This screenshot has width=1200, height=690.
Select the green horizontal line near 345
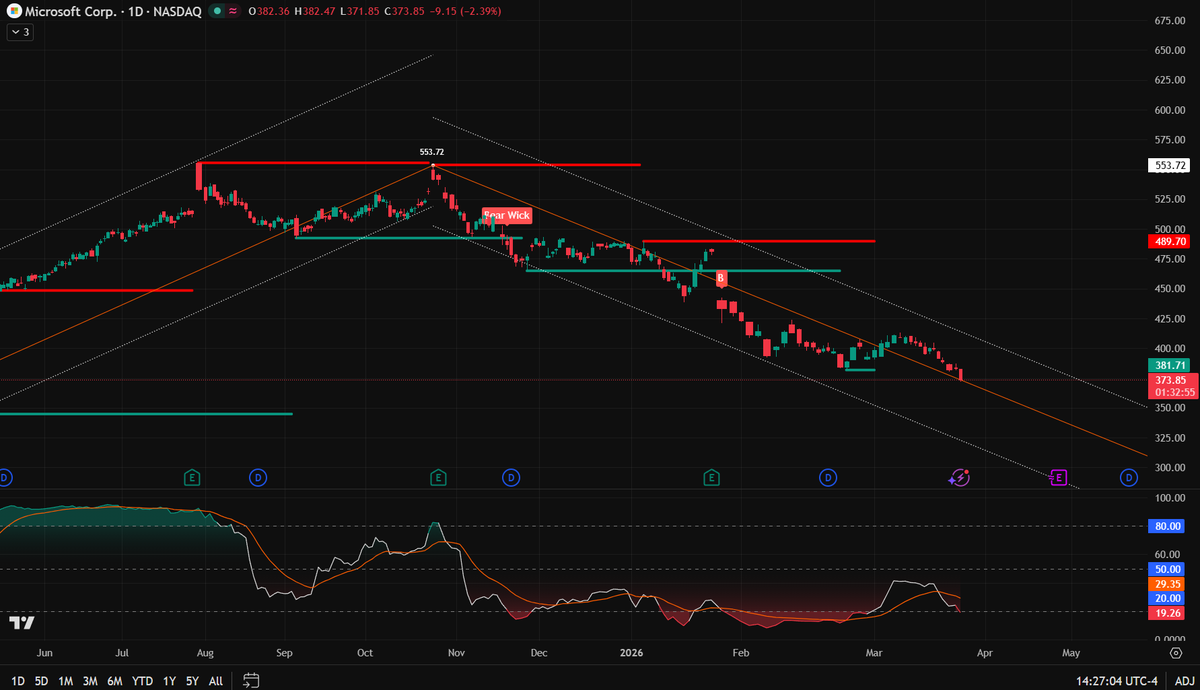pos(146,413)
